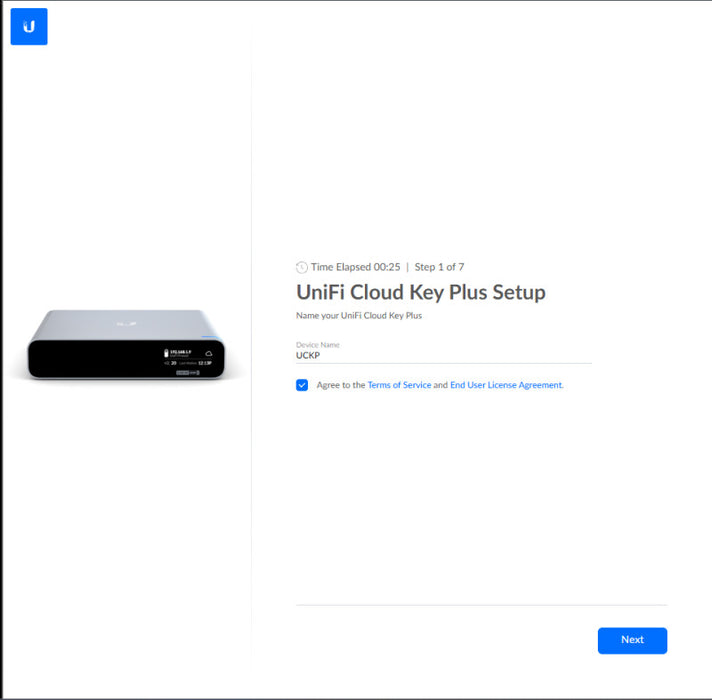Click the Cloud Key Plus device image

click(x=126, y=344)
